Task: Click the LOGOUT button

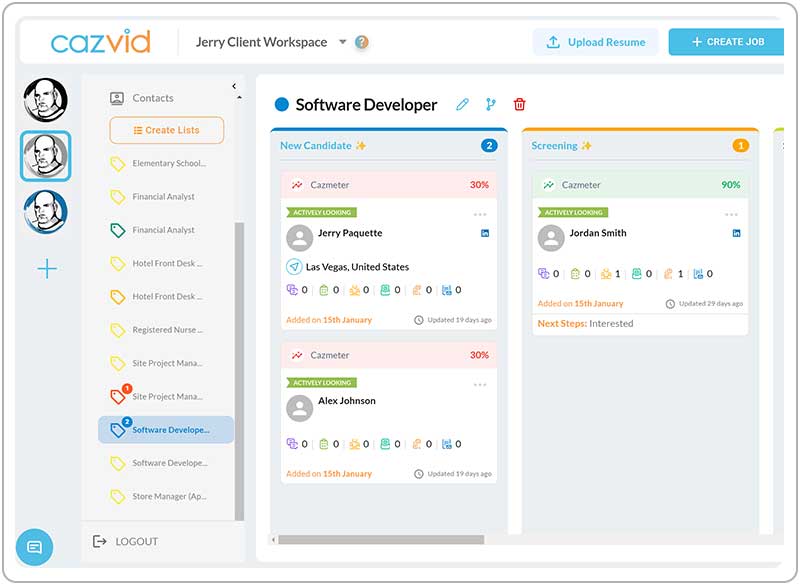Action: [x=126, y=541]
